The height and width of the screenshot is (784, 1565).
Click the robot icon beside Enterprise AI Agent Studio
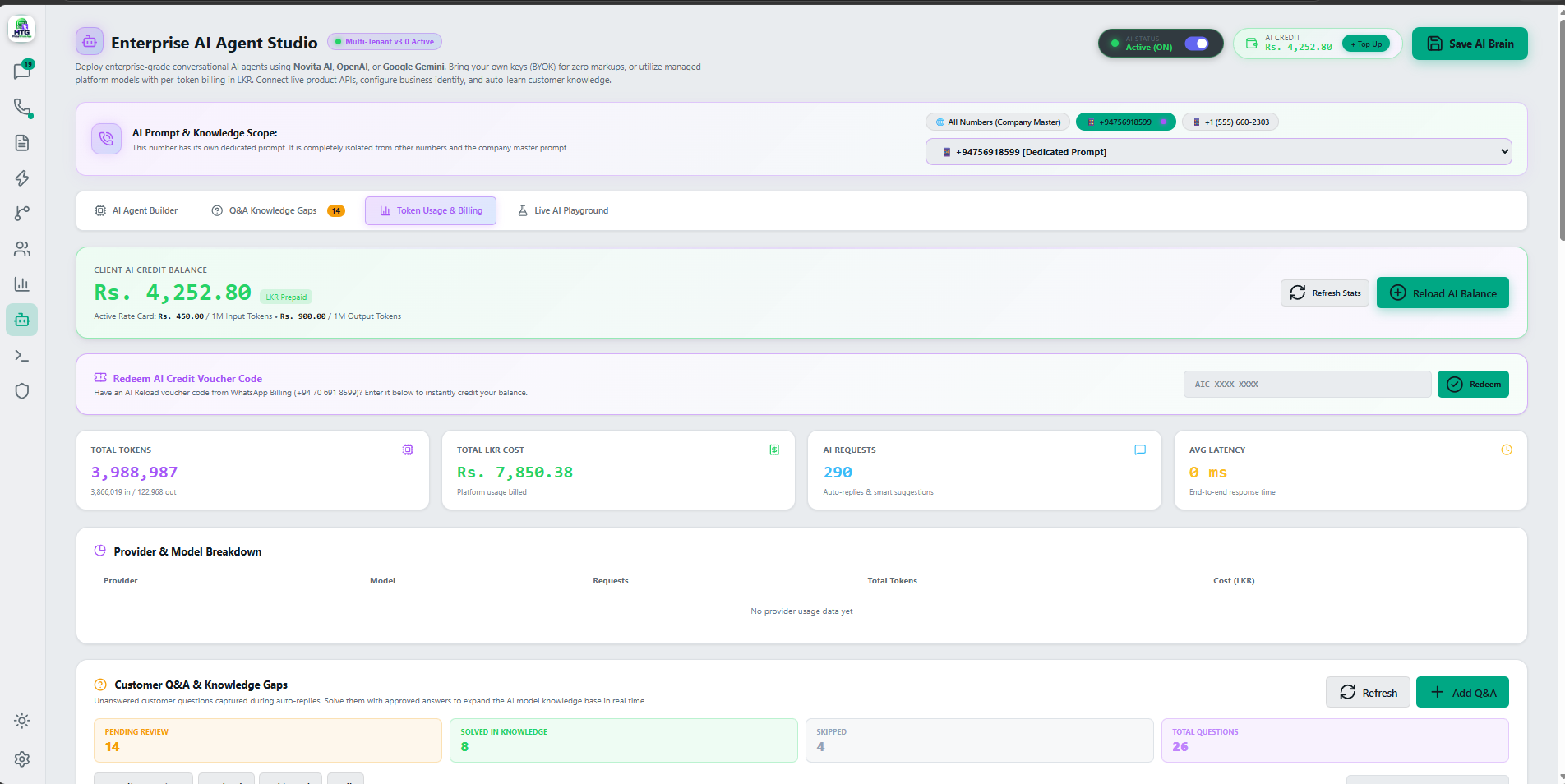tap(90, 41)
